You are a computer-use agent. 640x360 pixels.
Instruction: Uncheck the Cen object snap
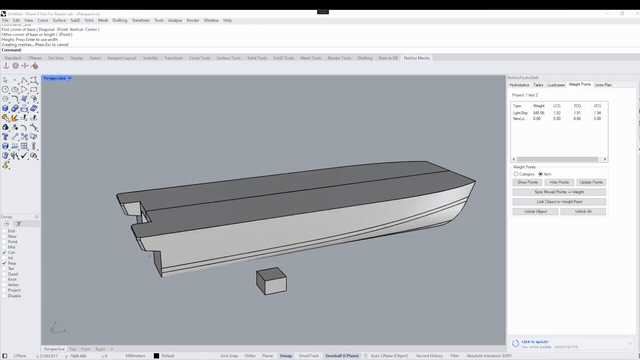[x=4, y=253]
